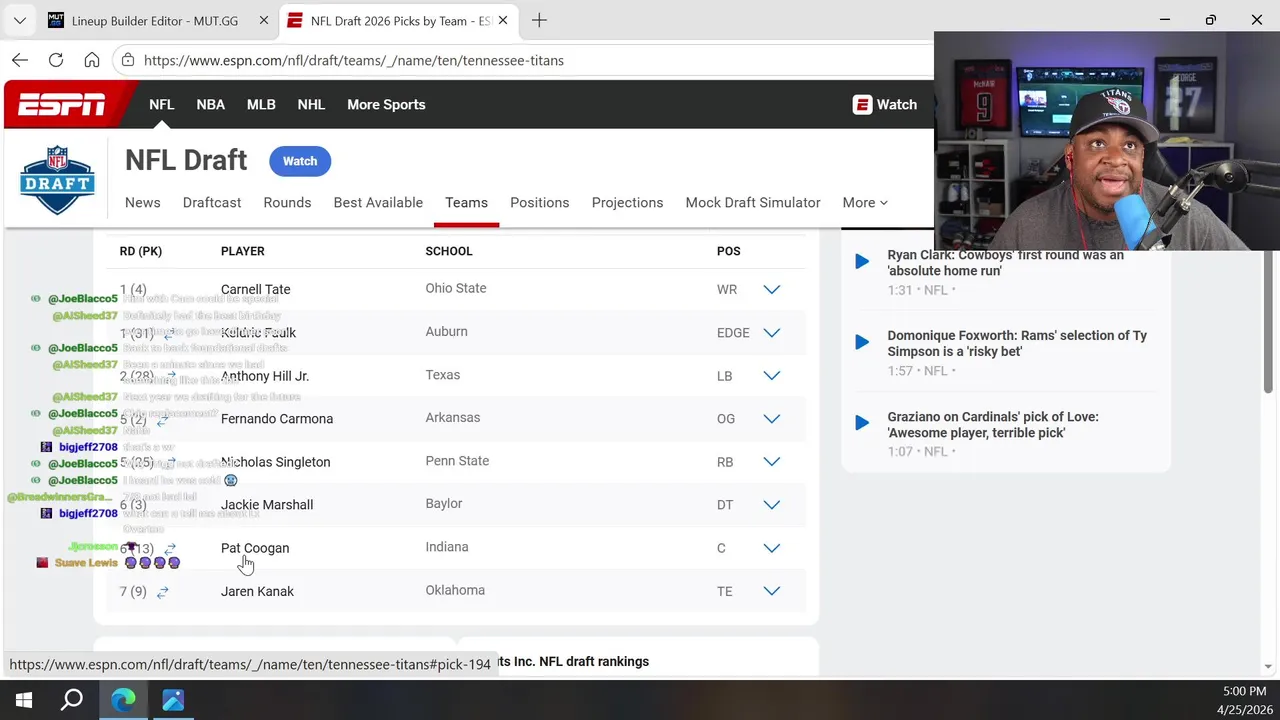Screen dimensions: 1280x720
Task: Close the Lineup Builder Editor tab
Action: [x=263, y=20]
